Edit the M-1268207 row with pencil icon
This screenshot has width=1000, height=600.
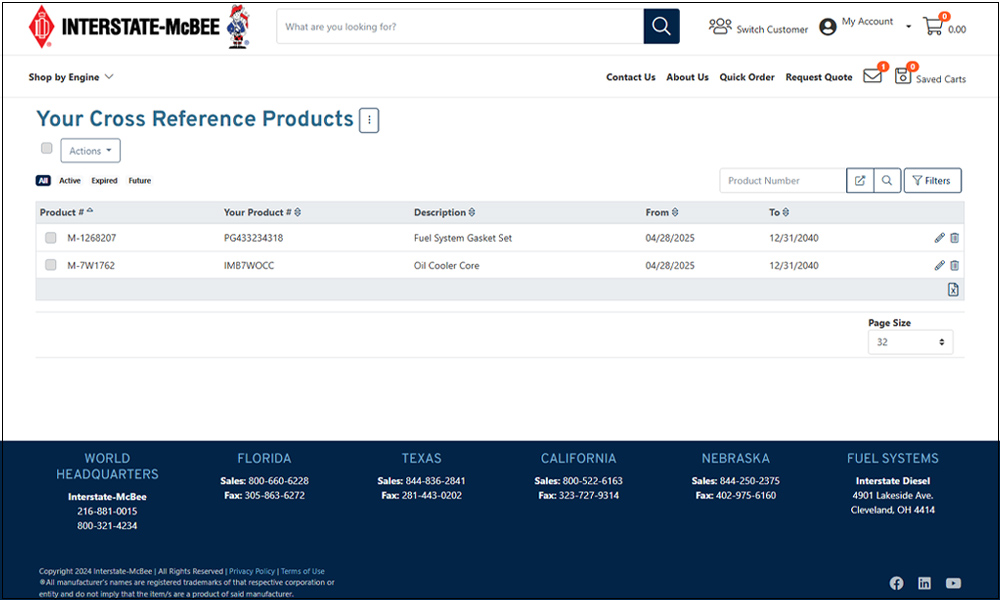click(939, 238)
